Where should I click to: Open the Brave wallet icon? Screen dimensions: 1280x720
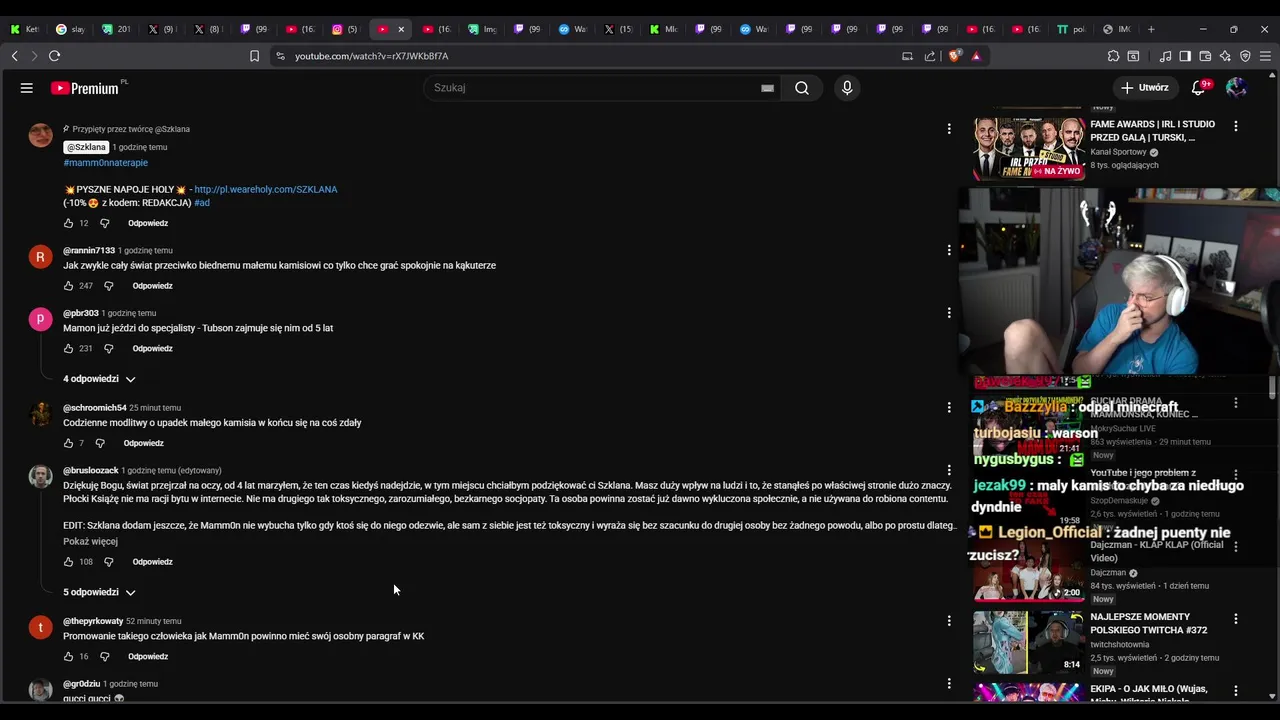(x=1205, y=56)
